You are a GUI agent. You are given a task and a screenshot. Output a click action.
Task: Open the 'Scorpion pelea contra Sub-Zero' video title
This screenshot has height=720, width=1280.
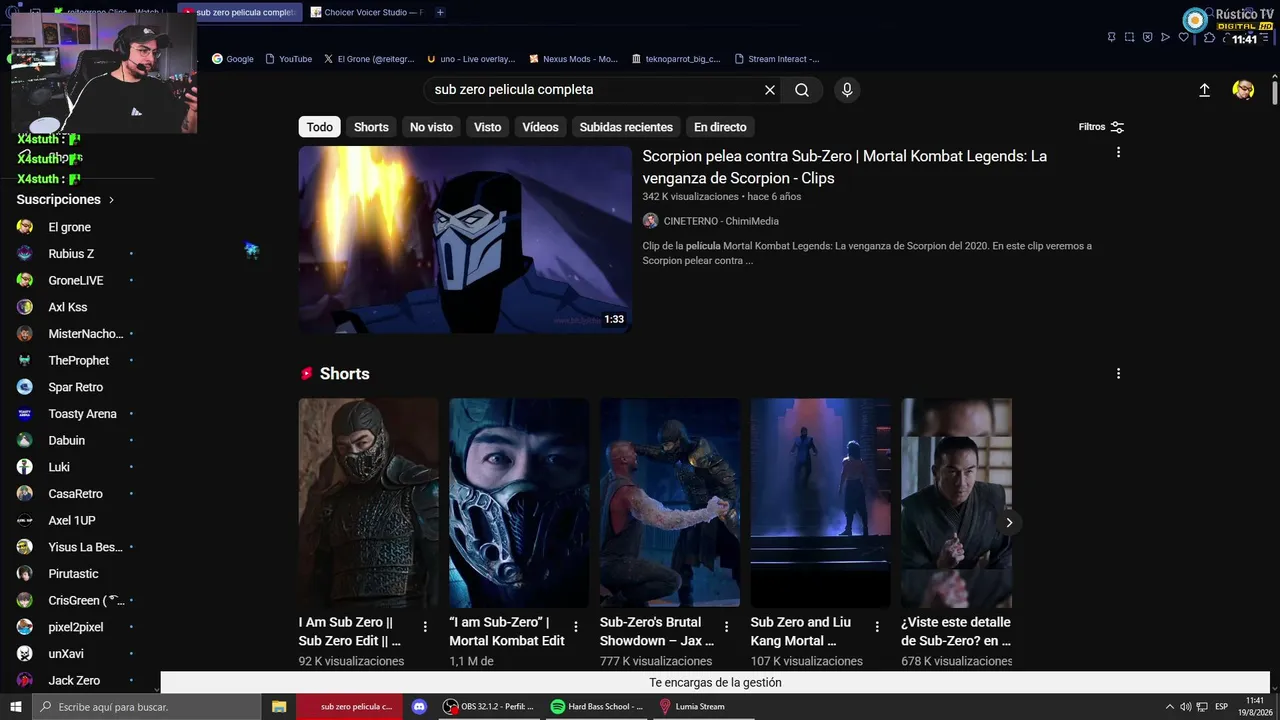tap(845, 167)
